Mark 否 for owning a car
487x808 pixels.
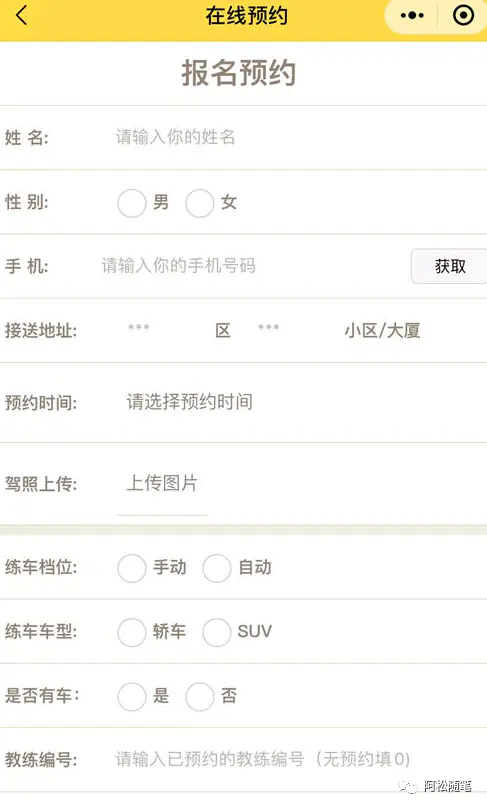click(199, 697)
